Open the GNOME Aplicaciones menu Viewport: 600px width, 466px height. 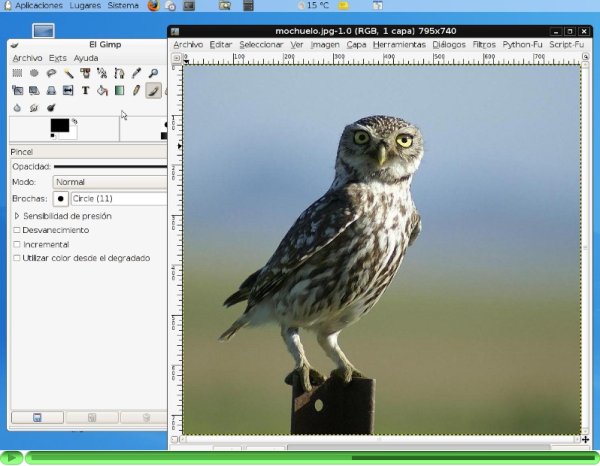point(38,6)
